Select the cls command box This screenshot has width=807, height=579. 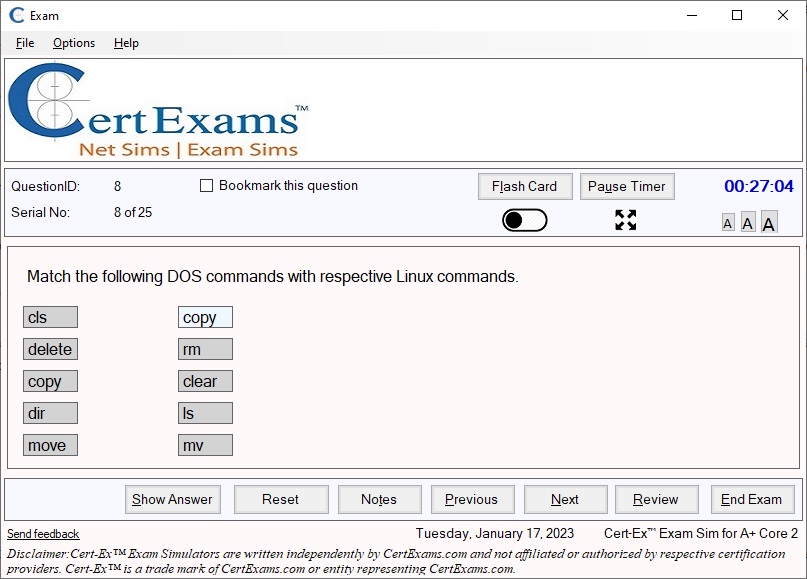point(50,317)
